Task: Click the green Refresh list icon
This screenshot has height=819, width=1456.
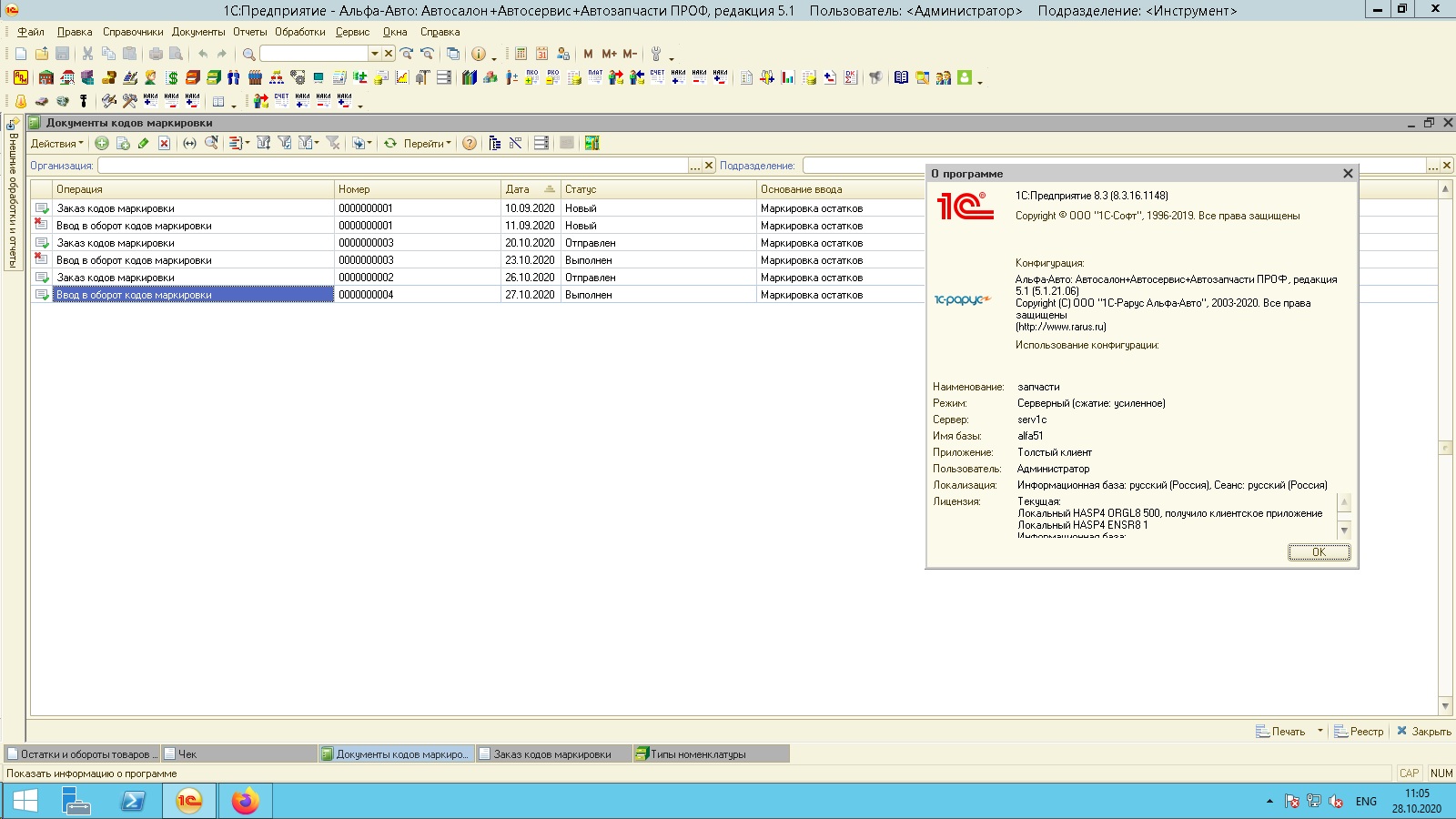Action: (390, 143)
